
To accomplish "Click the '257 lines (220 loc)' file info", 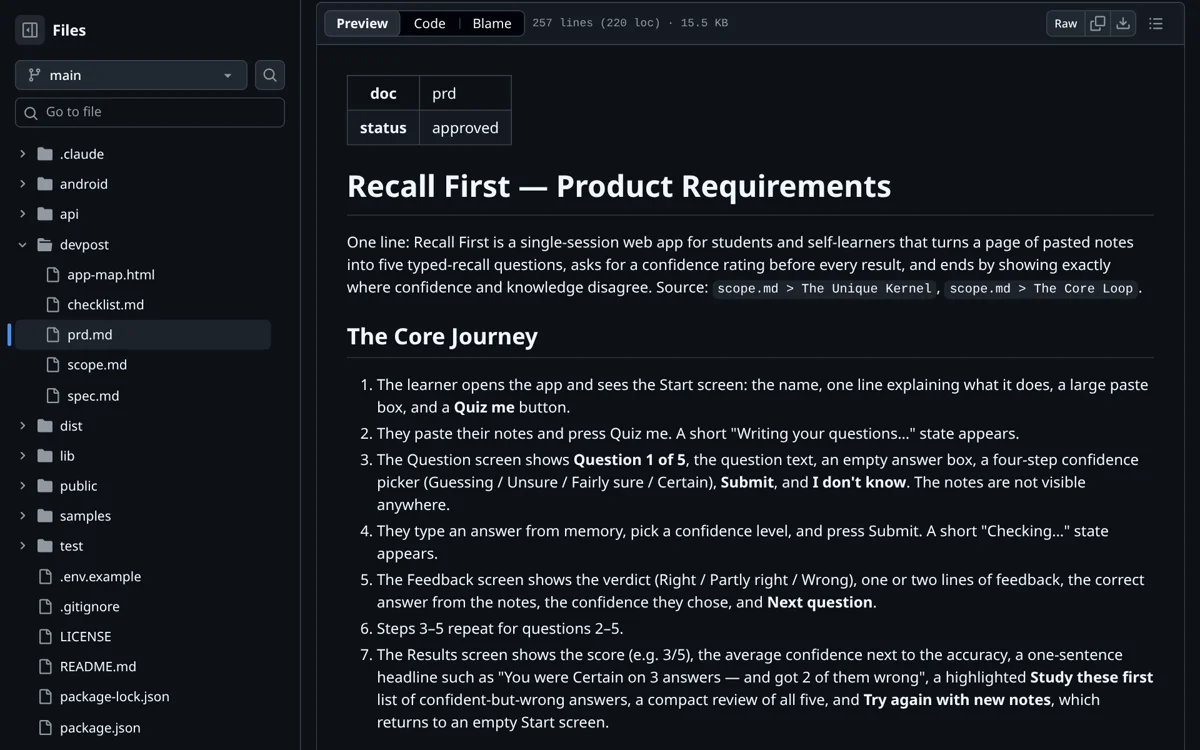I will point(596,23).
